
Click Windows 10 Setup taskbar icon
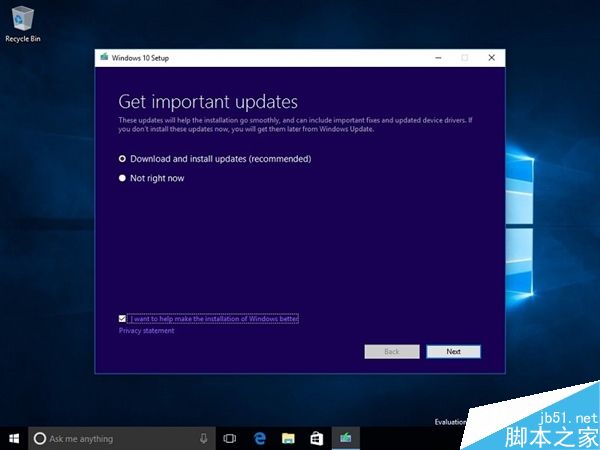tap(346, 439)
